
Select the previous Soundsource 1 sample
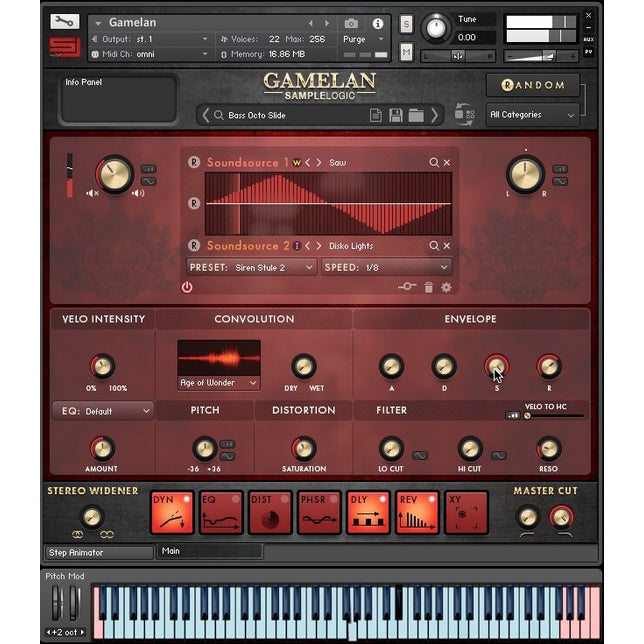click(x=308, y=163)
